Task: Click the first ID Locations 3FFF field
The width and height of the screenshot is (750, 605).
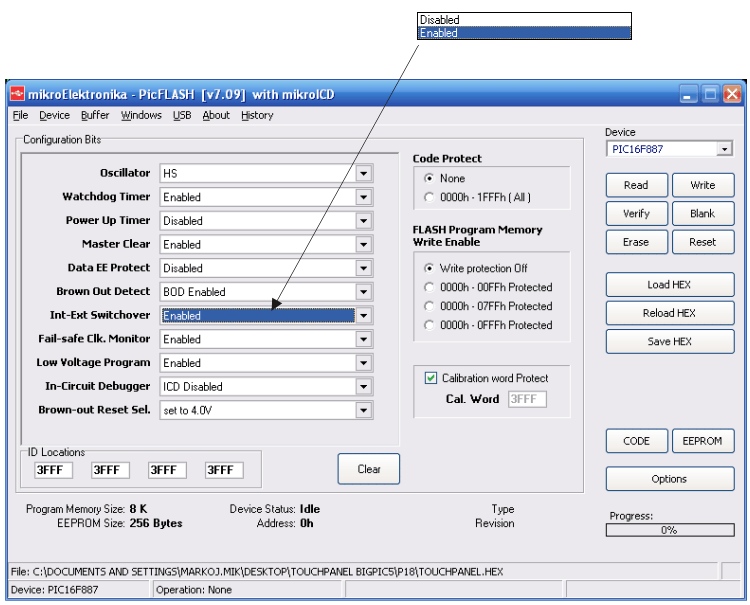Action: 54,470
